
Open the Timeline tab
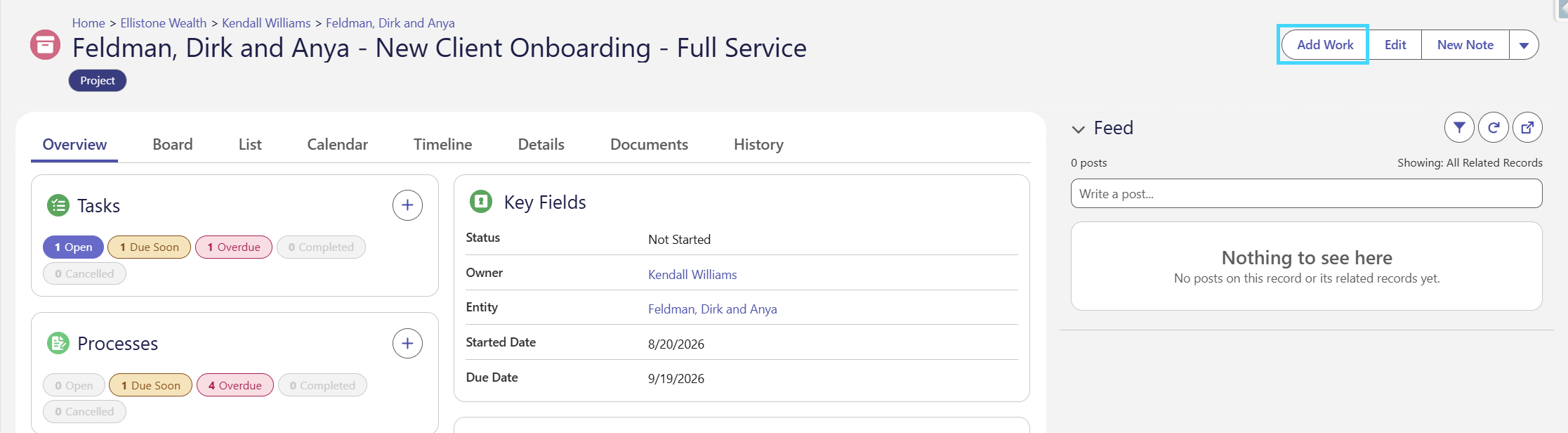(443, 144)
